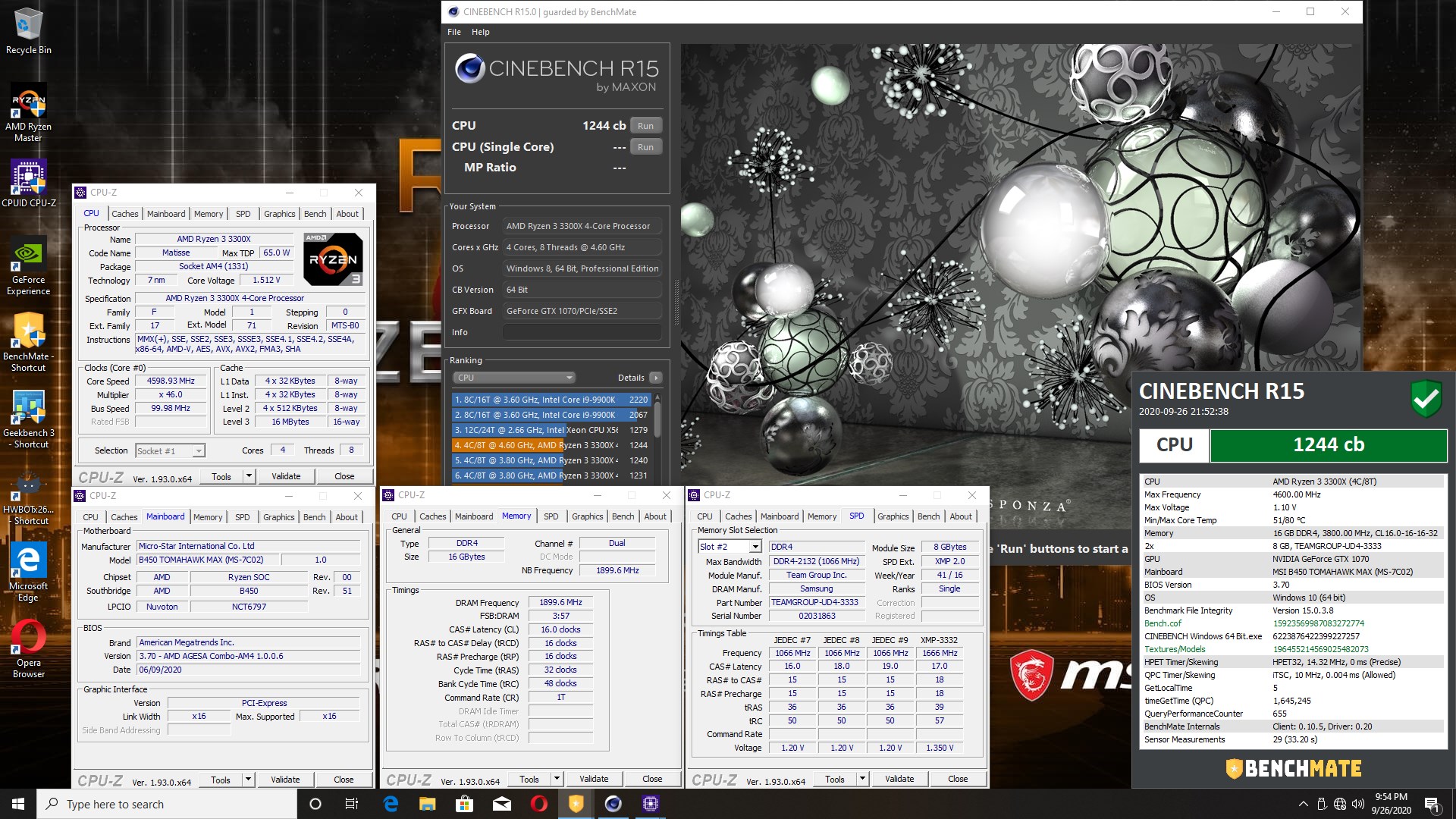Viewport: 1456px width, 819px height.
Task: Click the Ryzen 3 logo in CPU-Z
Action: point(333,259)
